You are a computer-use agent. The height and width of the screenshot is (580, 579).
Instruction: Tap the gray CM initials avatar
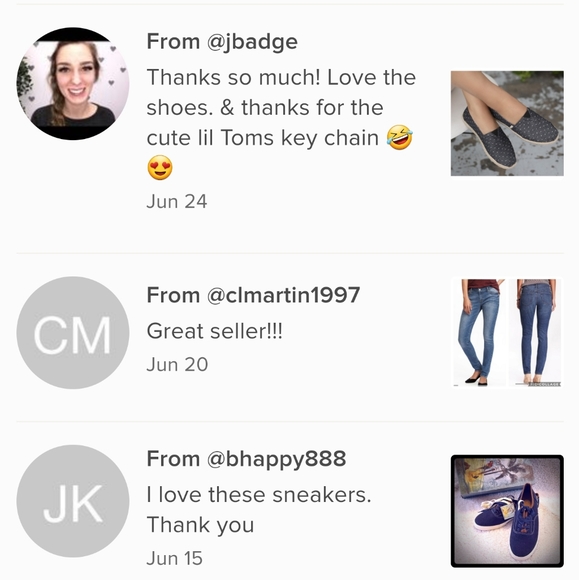tap(73, 333)
